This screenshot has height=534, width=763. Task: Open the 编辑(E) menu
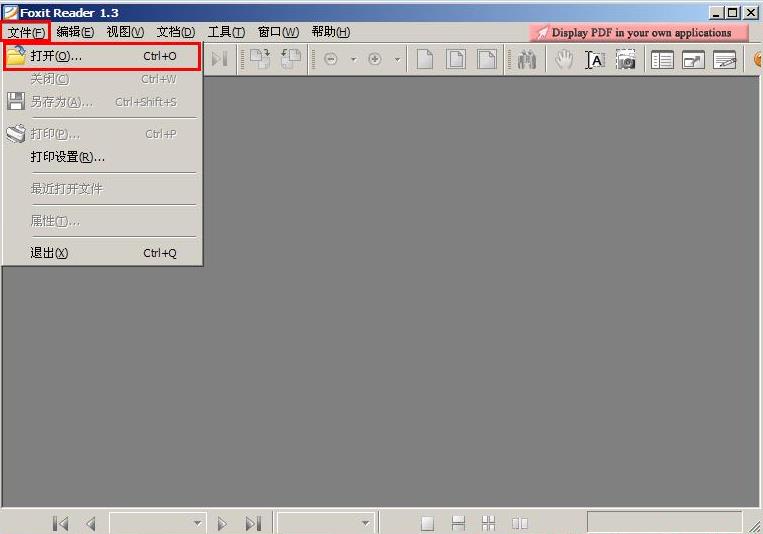pyautogui.click(x=75, y=32)
